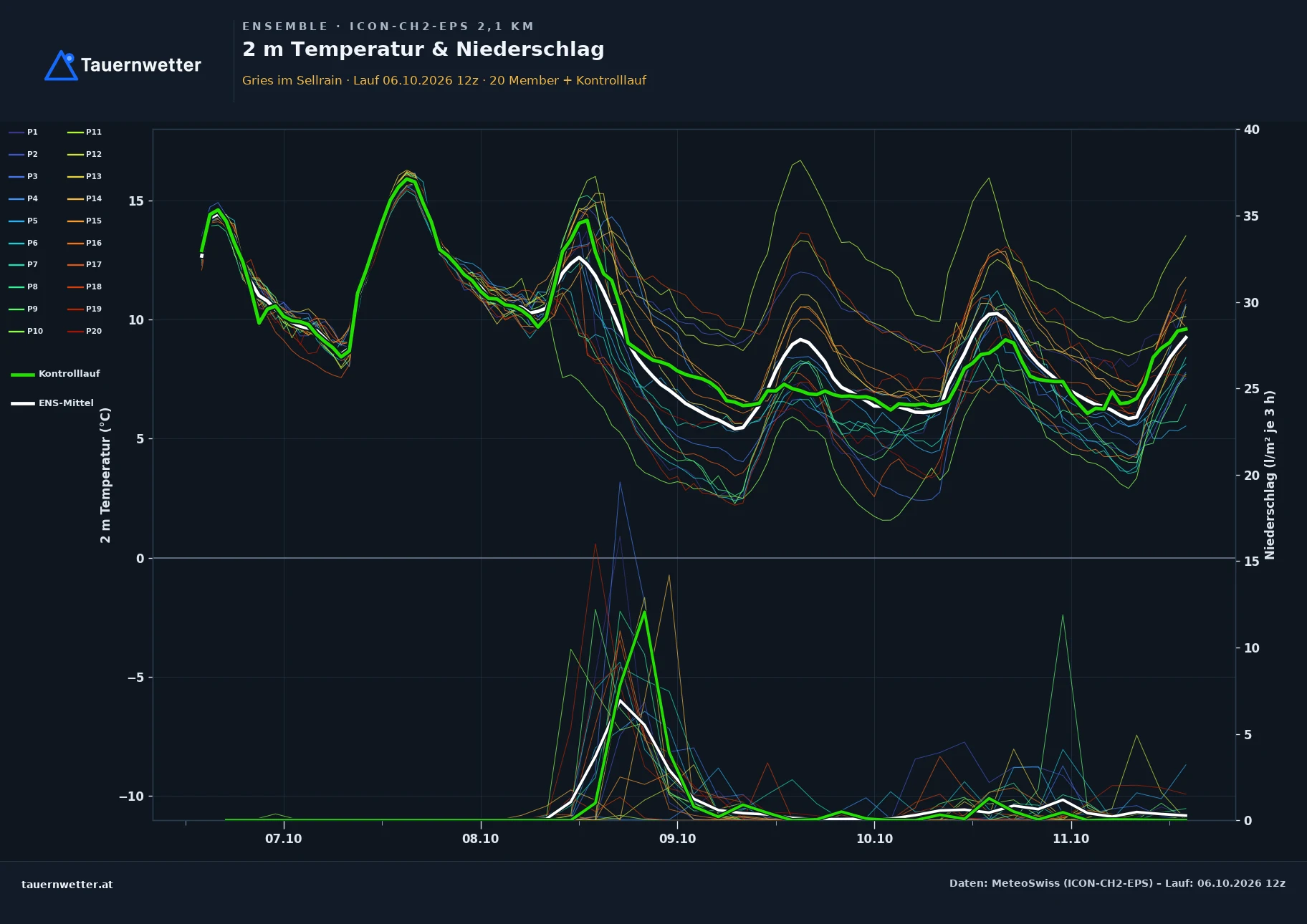Select the P18 legend entry

85,287
